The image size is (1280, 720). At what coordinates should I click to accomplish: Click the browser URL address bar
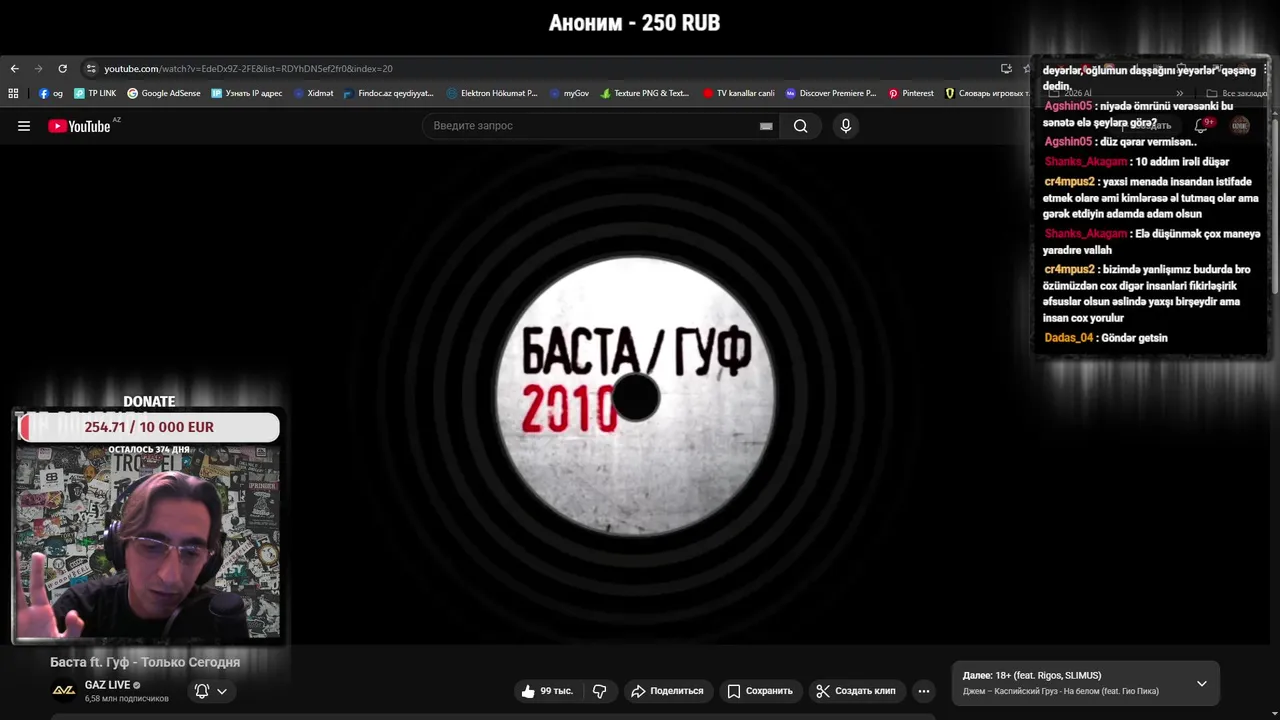pyautogui.click(x=540, y=69)
